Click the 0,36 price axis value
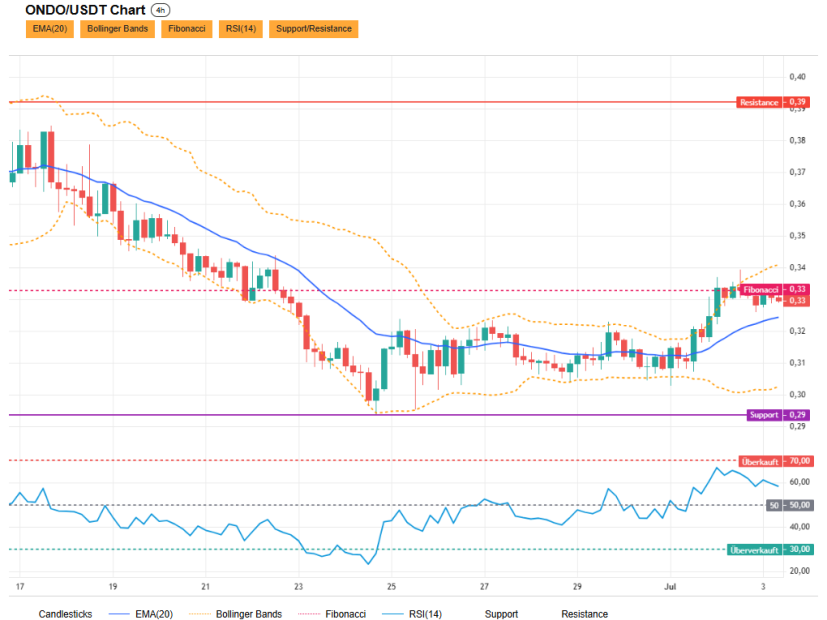The width and height of the screenshot is (827, 620). tap(797, 204)
